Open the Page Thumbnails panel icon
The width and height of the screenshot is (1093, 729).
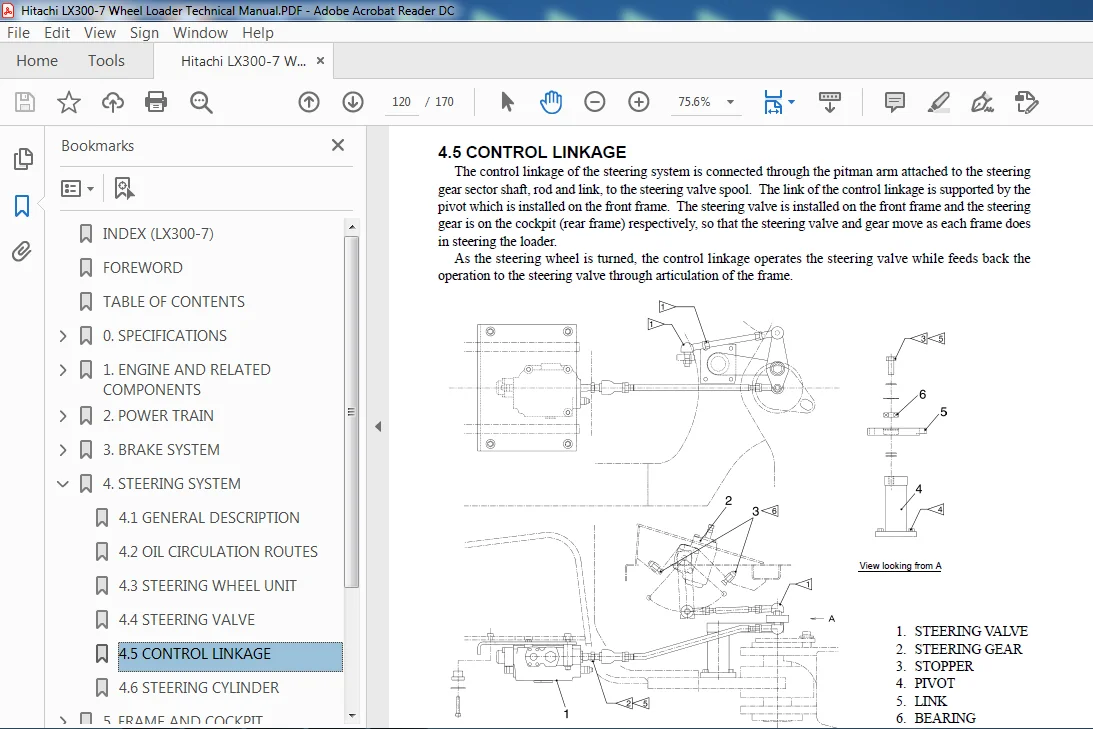click(x=22, y=159)
